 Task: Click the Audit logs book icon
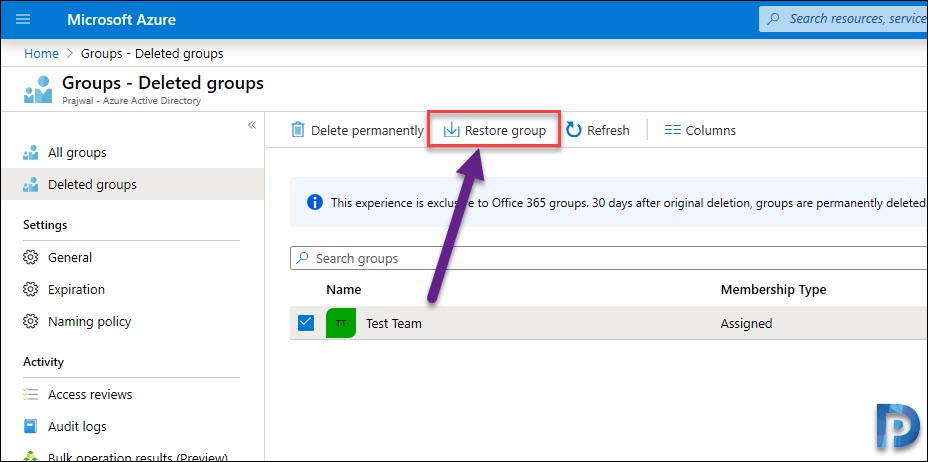coord(30,427)
